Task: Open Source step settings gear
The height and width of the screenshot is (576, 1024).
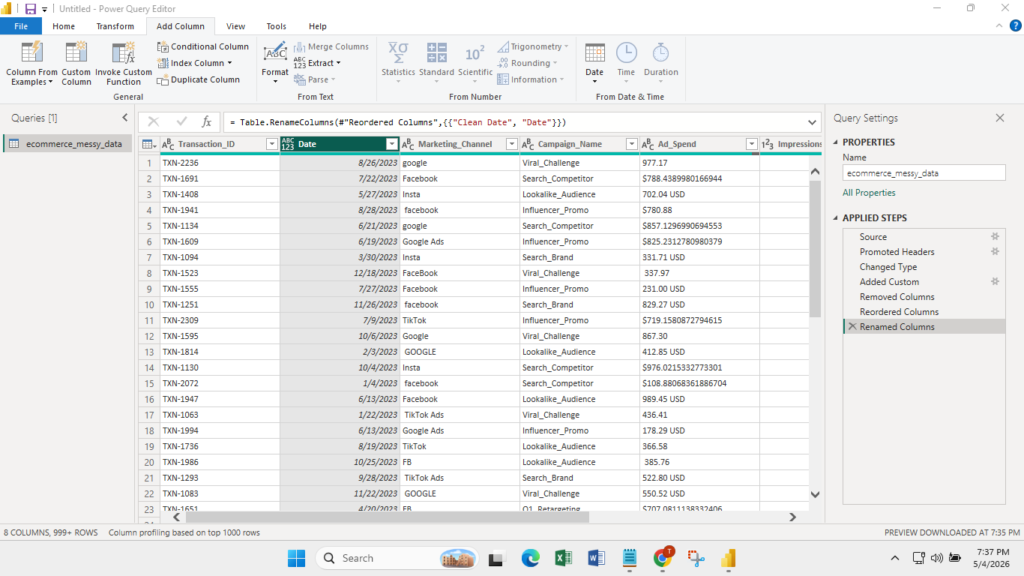Action: [995, 236]
